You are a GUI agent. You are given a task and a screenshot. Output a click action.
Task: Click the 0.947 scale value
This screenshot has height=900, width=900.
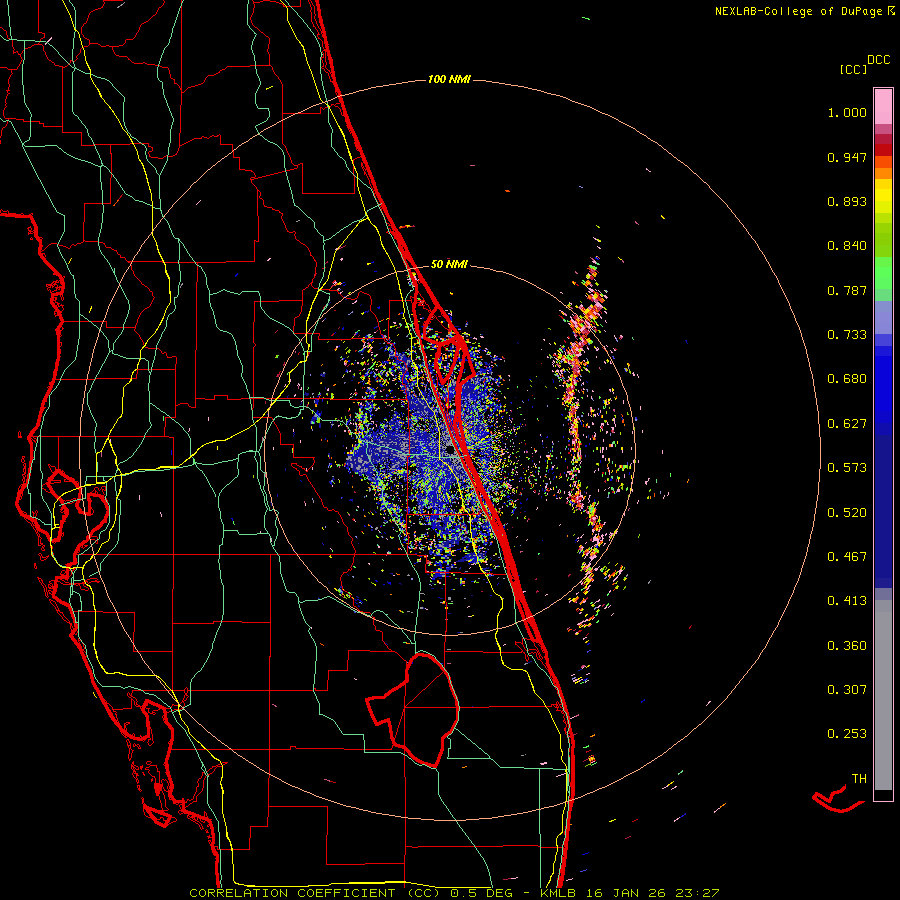tap(847, 157)
